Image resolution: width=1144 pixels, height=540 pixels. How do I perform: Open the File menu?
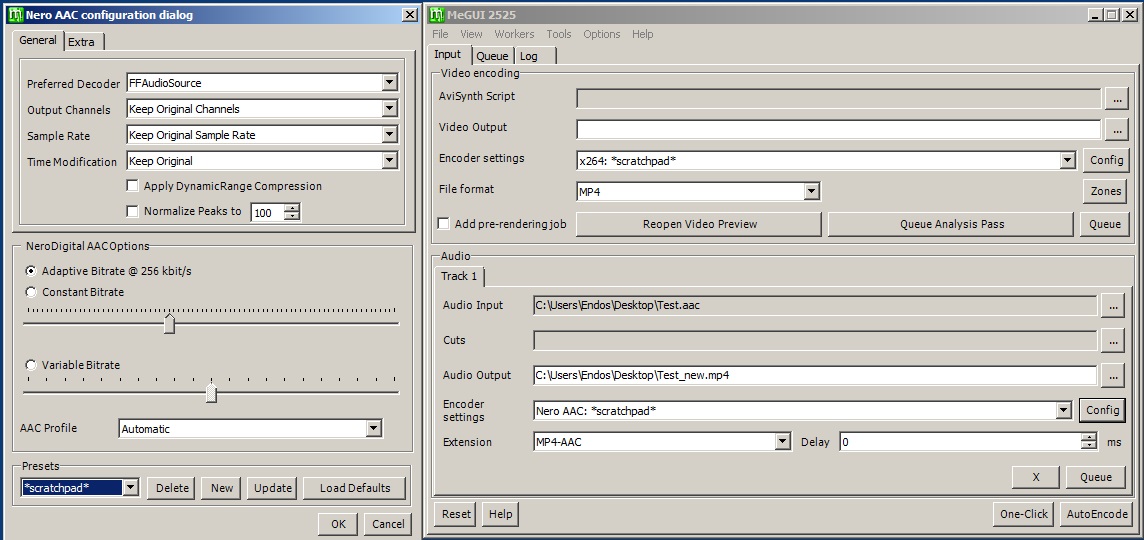click(440, 34)
